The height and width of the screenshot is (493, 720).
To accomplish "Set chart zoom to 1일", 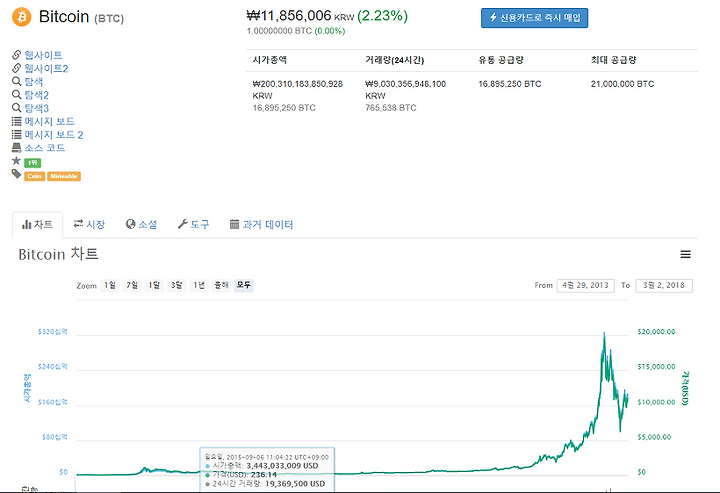I will coord(110,286).
